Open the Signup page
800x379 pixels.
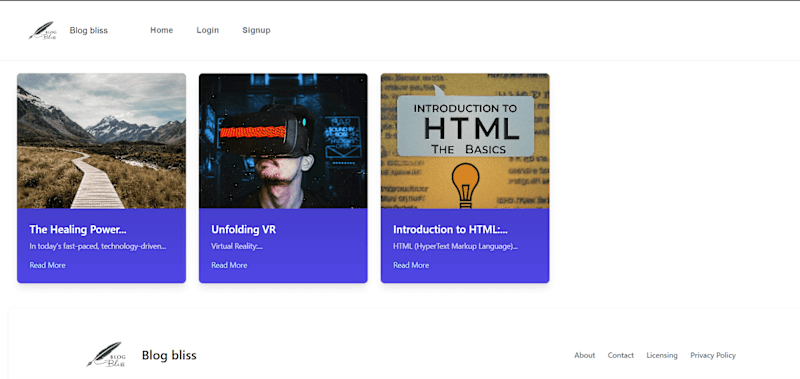pos(256,30)
